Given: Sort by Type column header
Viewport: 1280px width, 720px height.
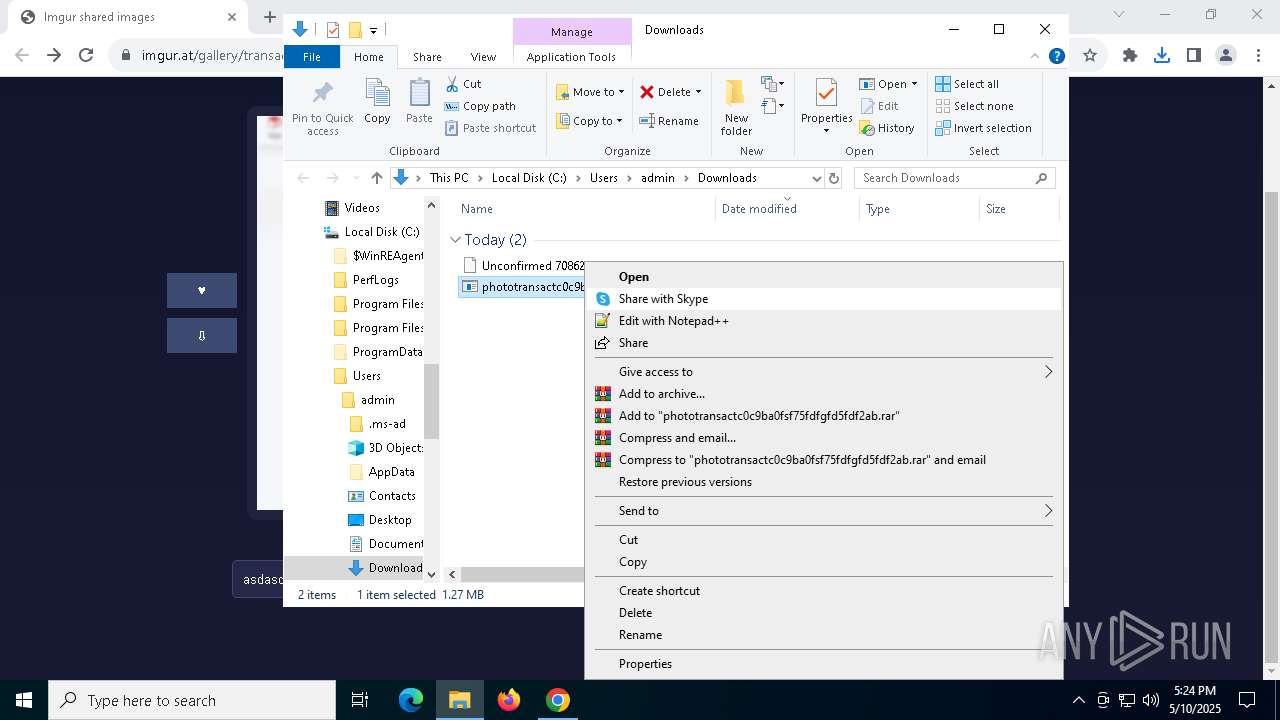Looking at the screenshot, I should point(919,209).
